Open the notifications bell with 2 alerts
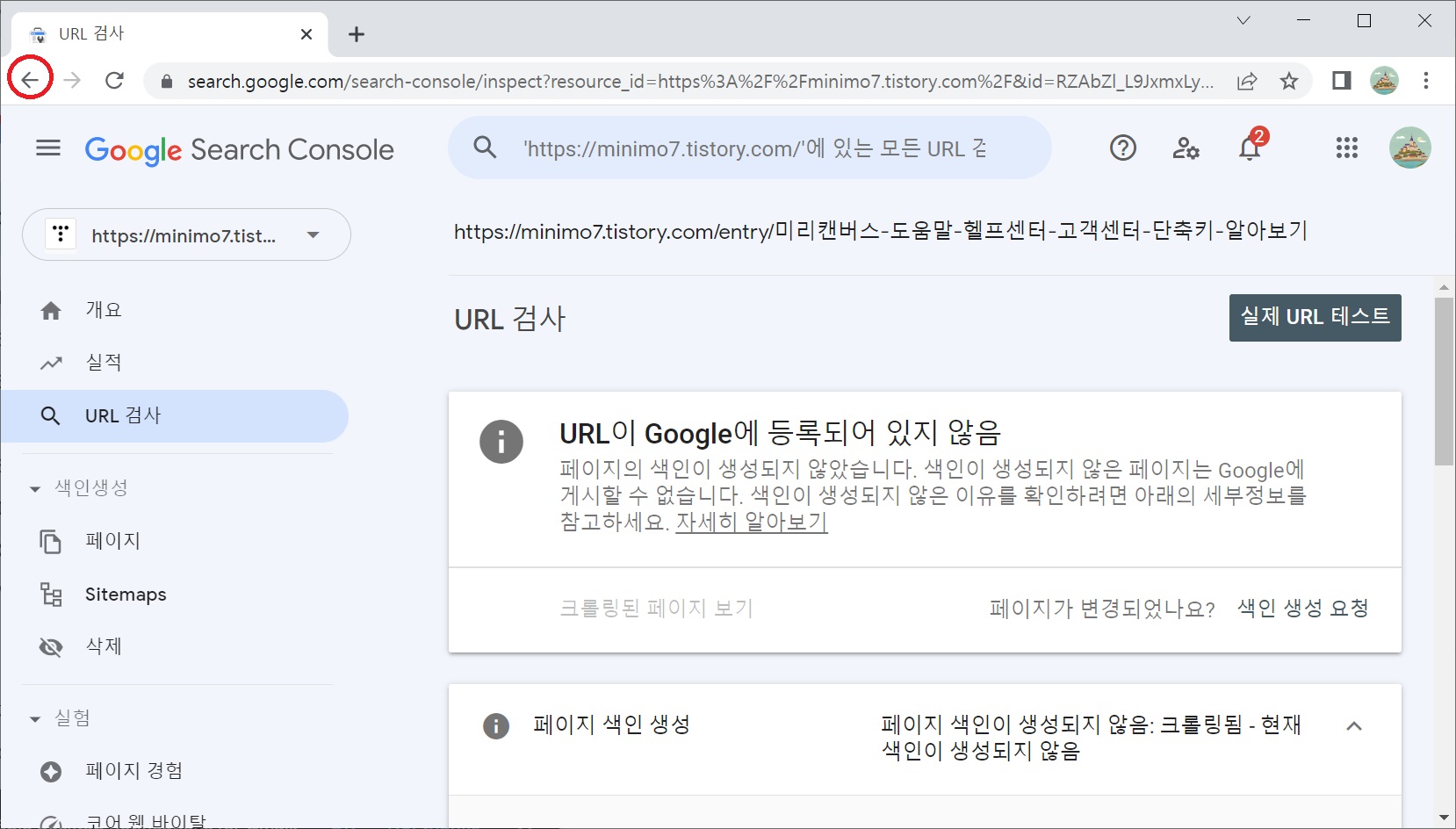1456x829 pixels. click(x=1251, y=146)
